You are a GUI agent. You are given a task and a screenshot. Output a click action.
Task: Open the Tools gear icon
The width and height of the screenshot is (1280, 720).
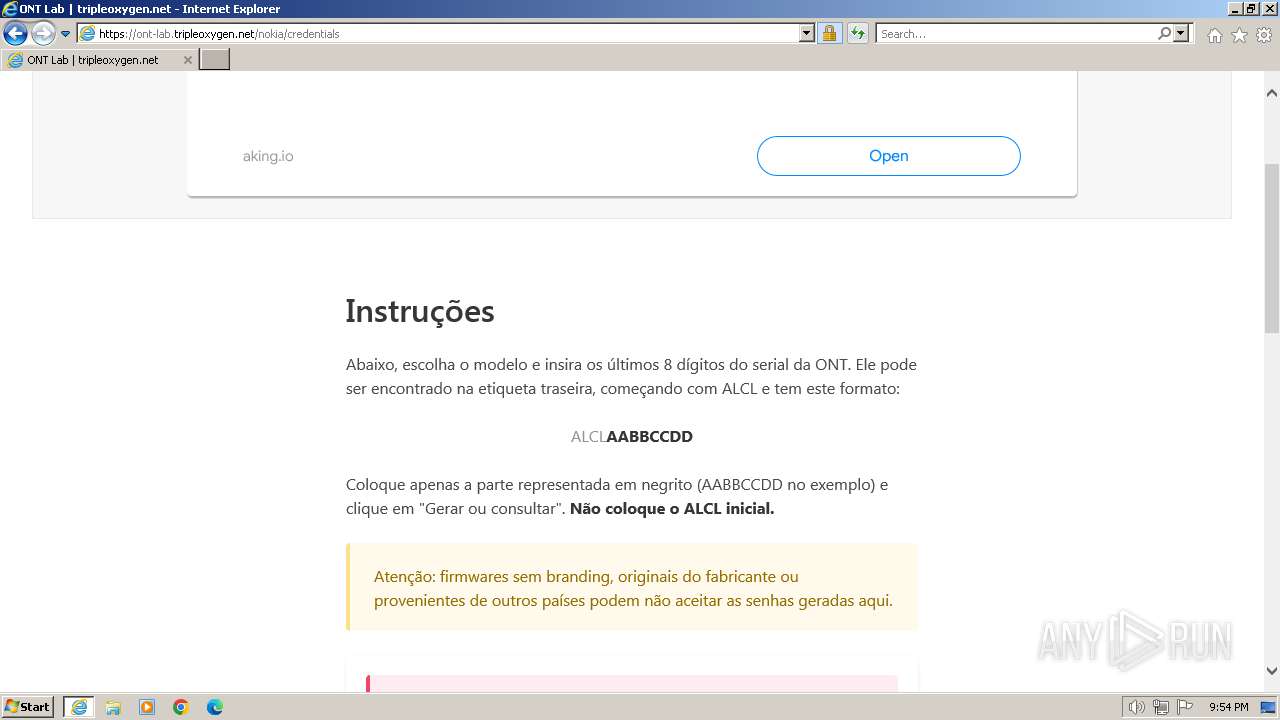1264,35
